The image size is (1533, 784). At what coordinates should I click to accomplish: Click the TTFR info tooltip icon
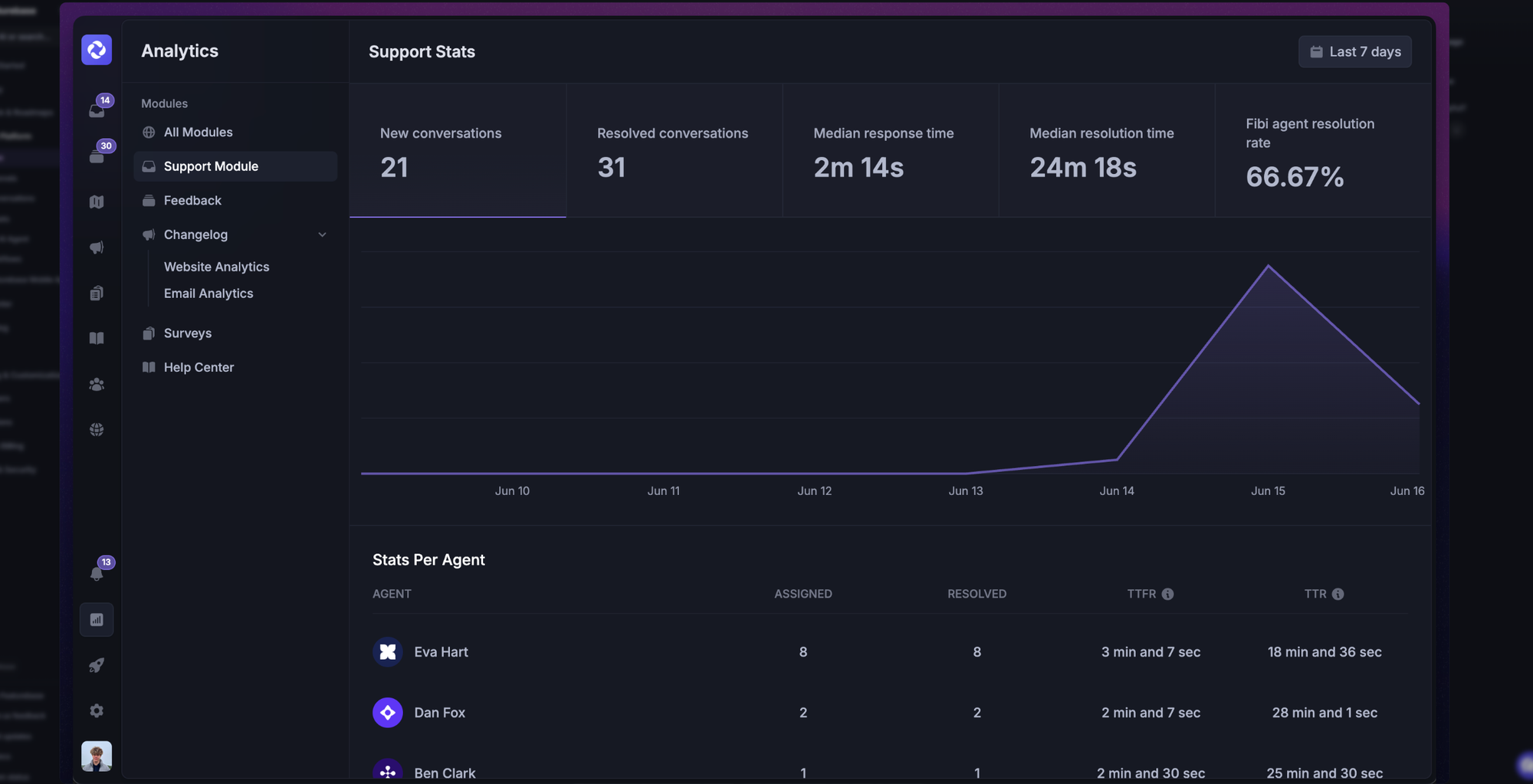(1167, 593)
